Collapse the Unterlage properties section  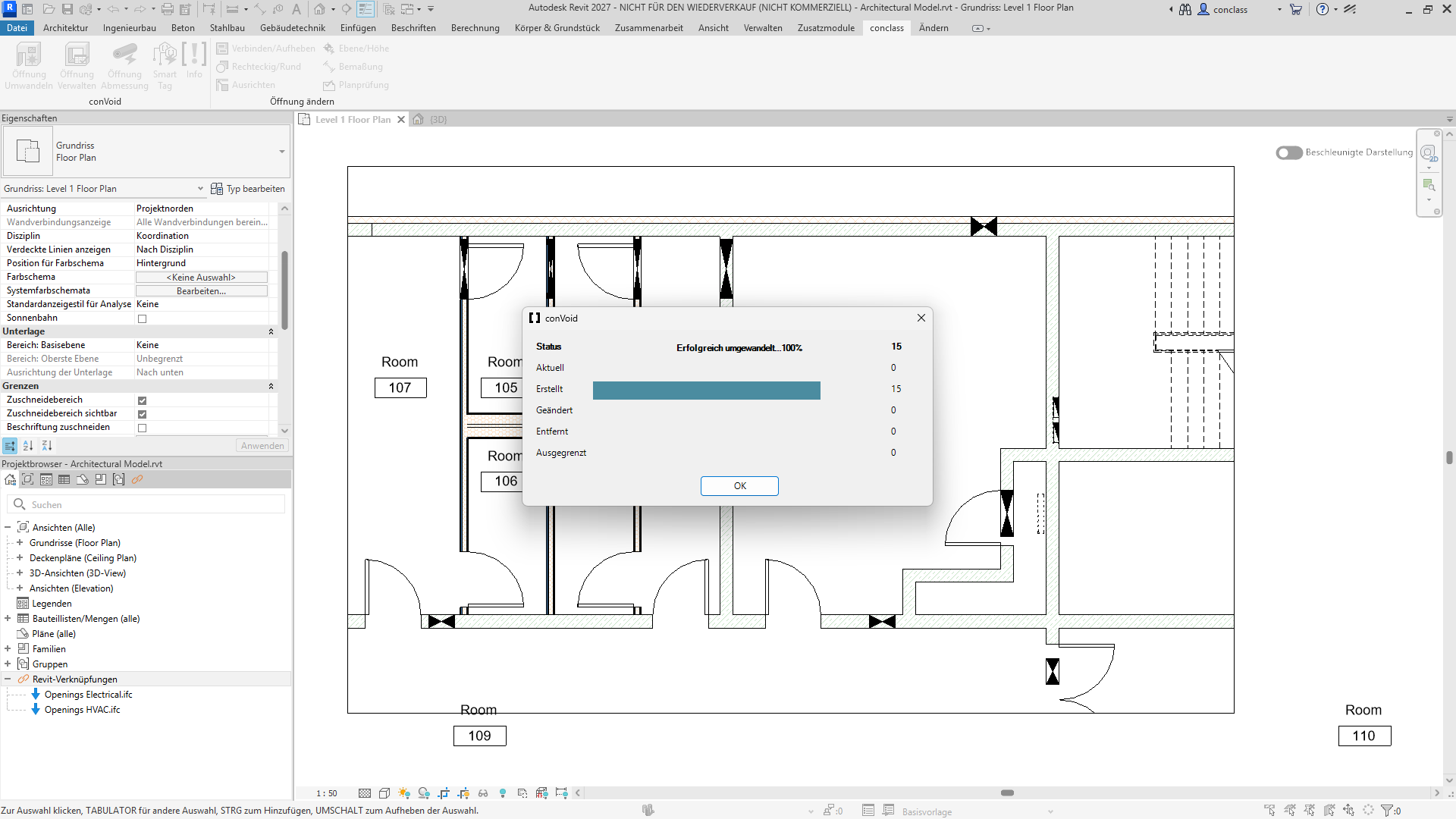point(271,331)
